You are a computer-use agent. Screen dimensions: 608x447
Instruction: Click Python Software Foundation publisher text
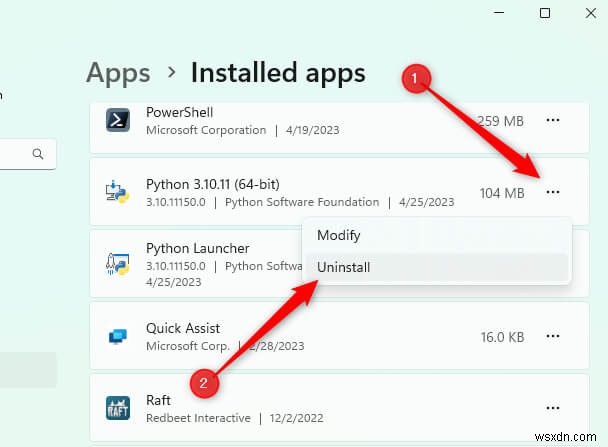302,202
